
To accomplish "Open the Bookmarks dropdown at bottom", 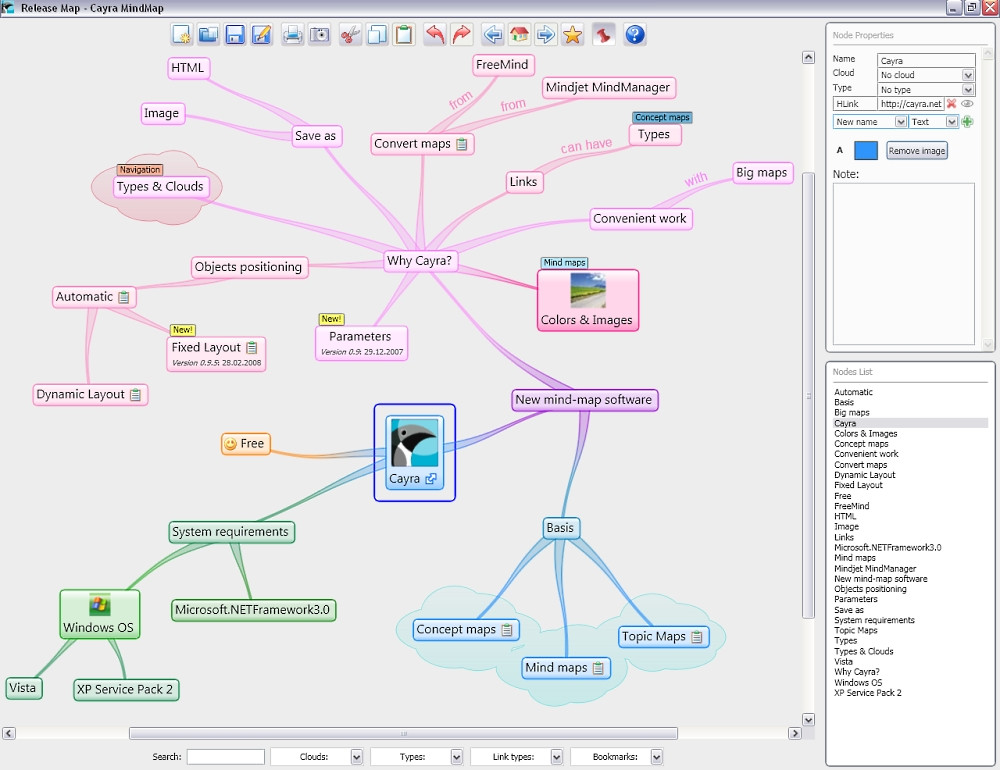I will pyautogui.click(x=656, y=757).
